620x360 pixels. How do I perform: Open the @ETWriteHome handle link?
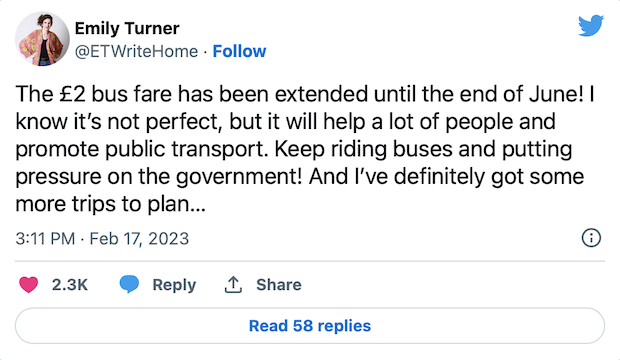136,51
